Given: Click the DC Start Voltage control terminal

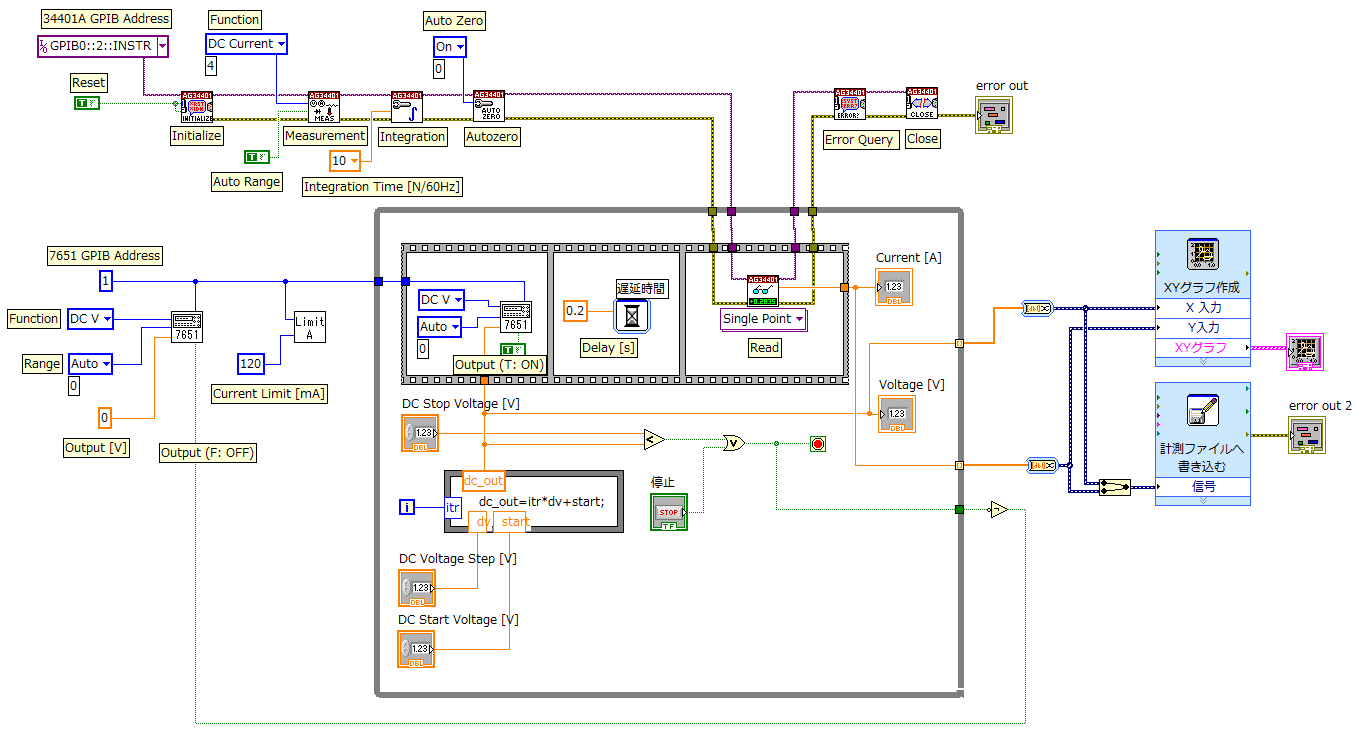Looking at the screenshot, I should click(417, 649).
